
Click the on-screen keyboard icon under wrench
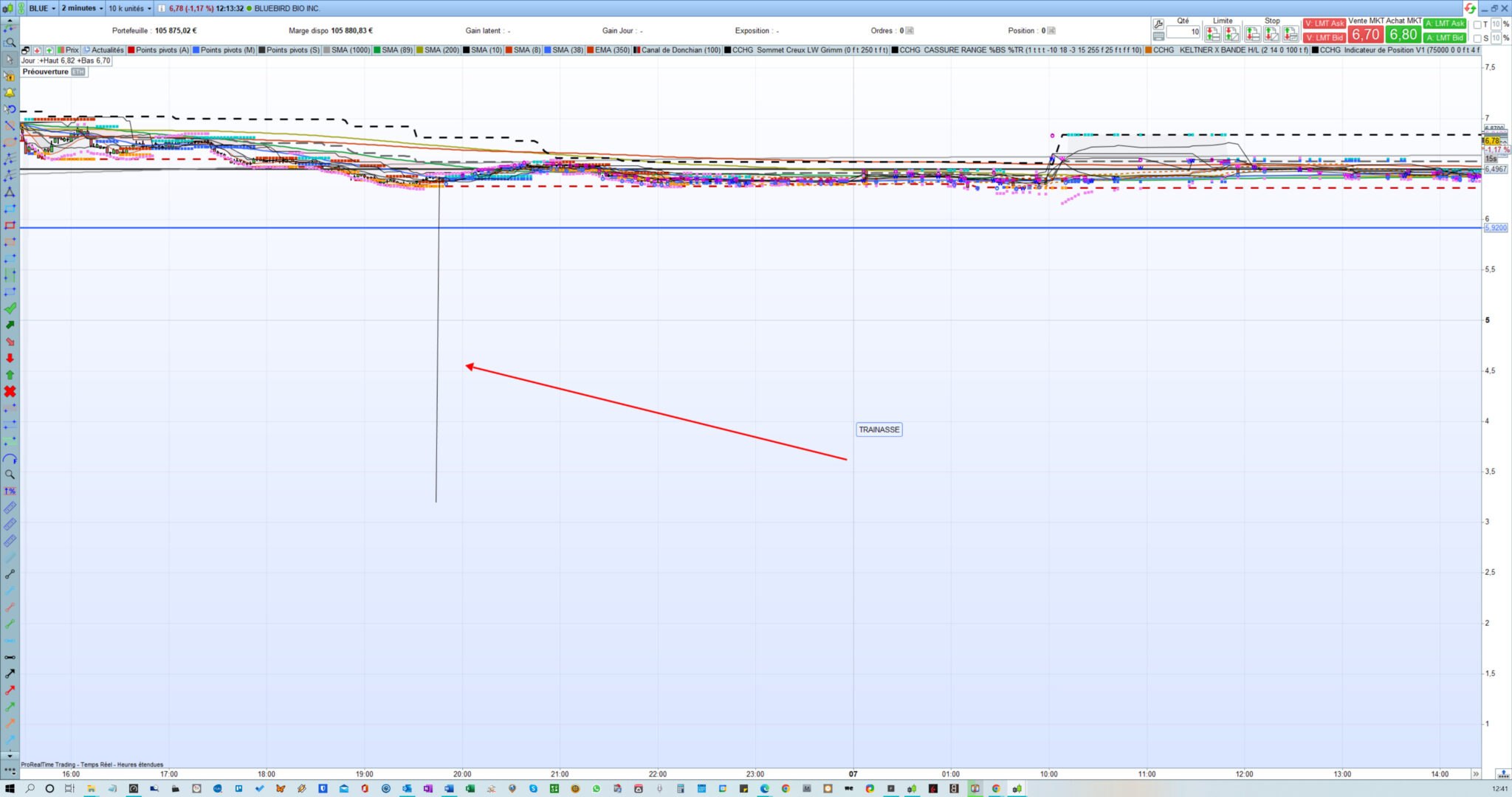(x=1158, y=36)
